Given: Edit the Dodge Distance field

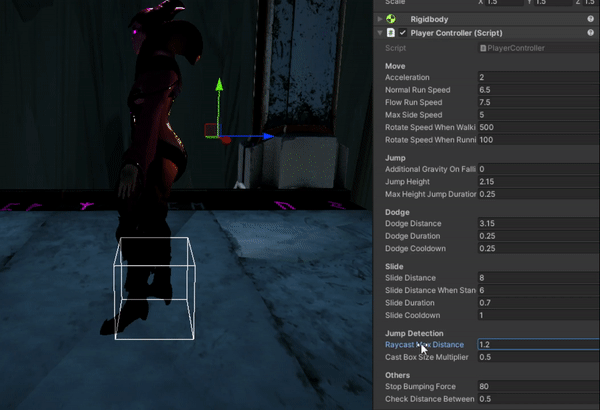Looking at the screenshot, I should pos(539,223).
